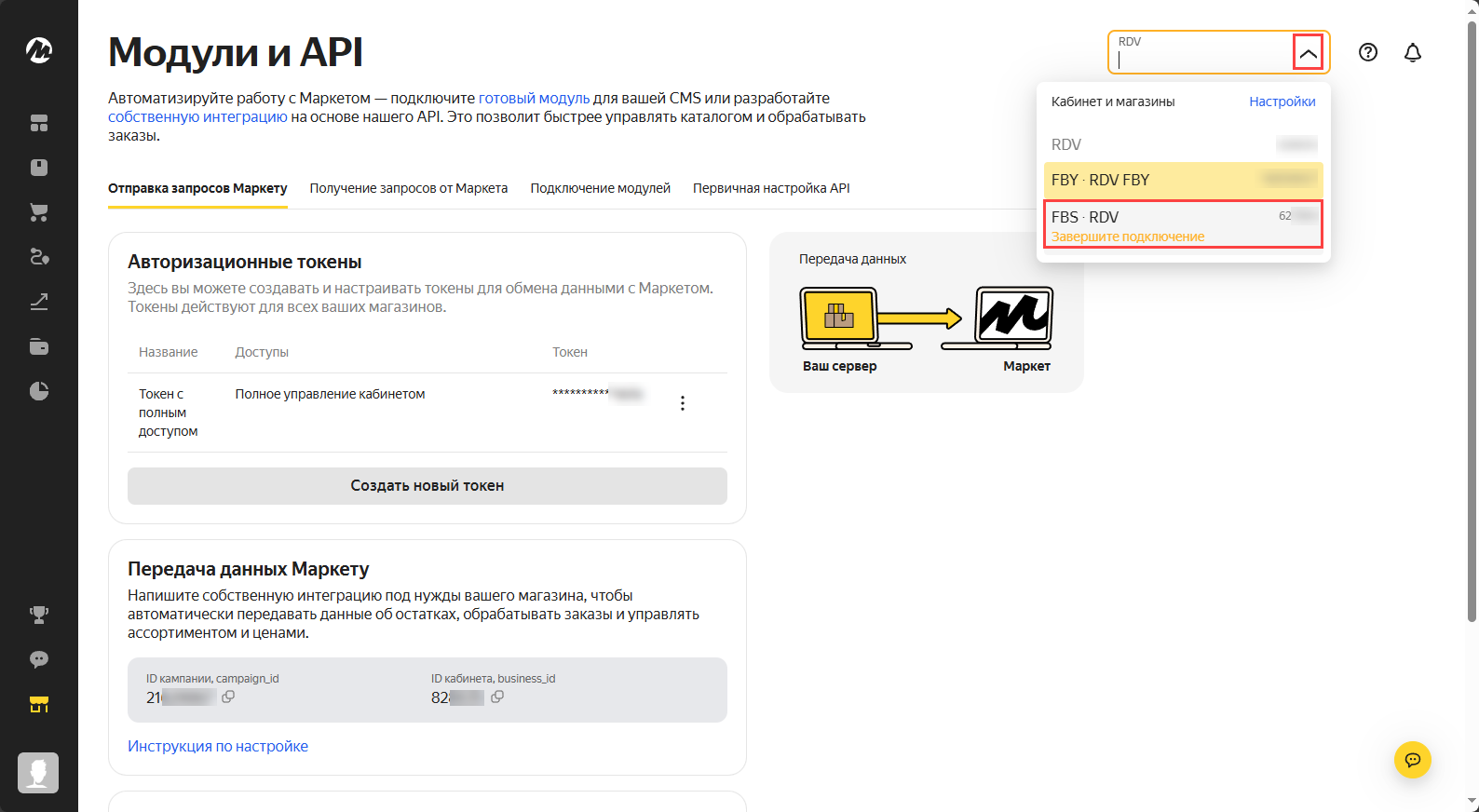Viewport: 1479px width, 812px height.
Task: Click the Yandex Market logo in the sidebar
Action: pos(39,50)
